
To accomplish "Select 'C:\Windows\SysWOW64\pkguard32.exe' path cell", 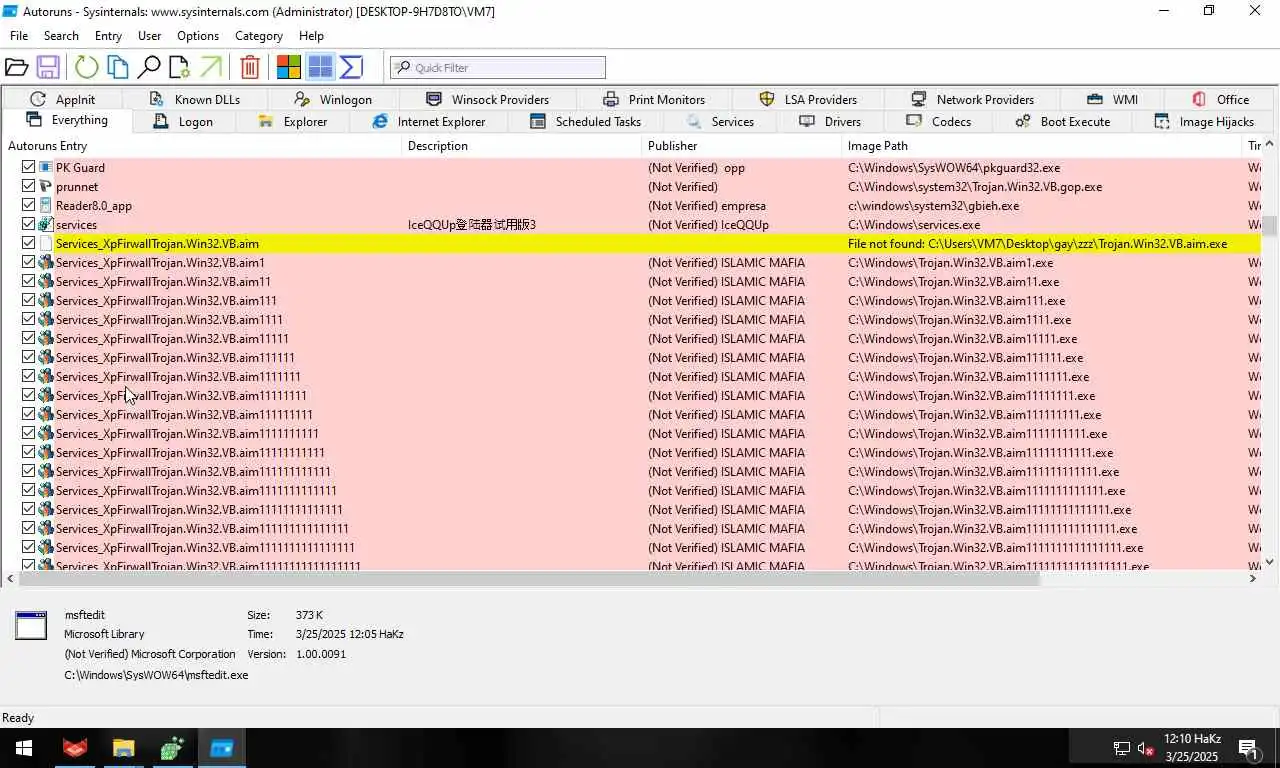I will 954,167.
